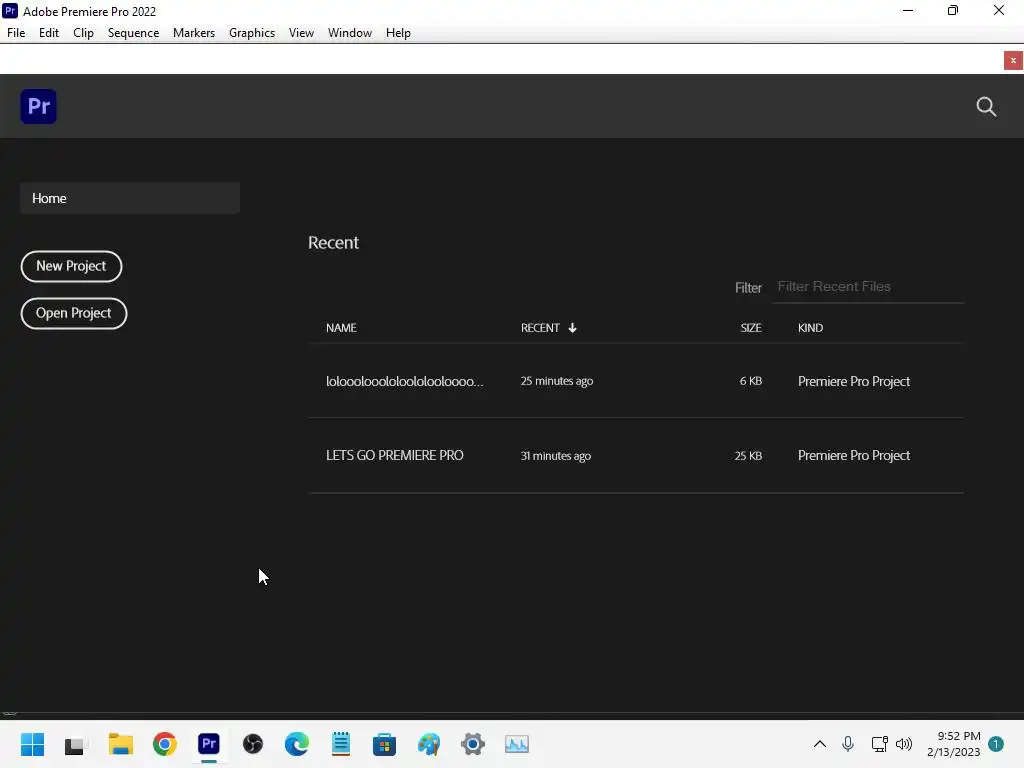1024x768 pixels.
Task: Open the Sequence menu
Action: [133, 33]
